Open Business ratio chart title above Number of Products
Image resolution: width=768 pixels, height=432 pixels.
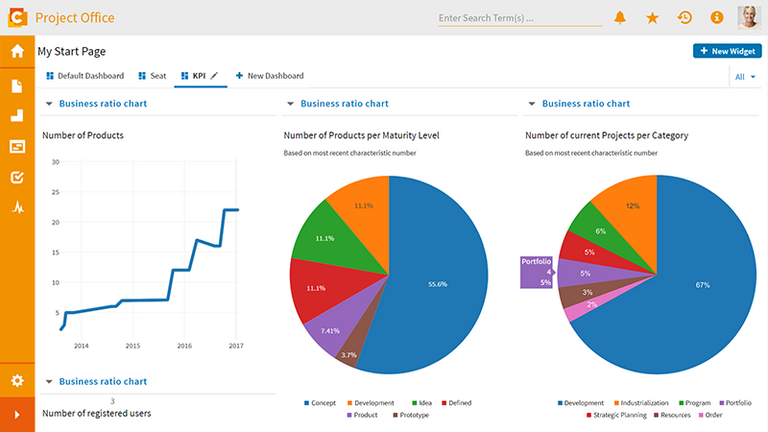point(103,104)
